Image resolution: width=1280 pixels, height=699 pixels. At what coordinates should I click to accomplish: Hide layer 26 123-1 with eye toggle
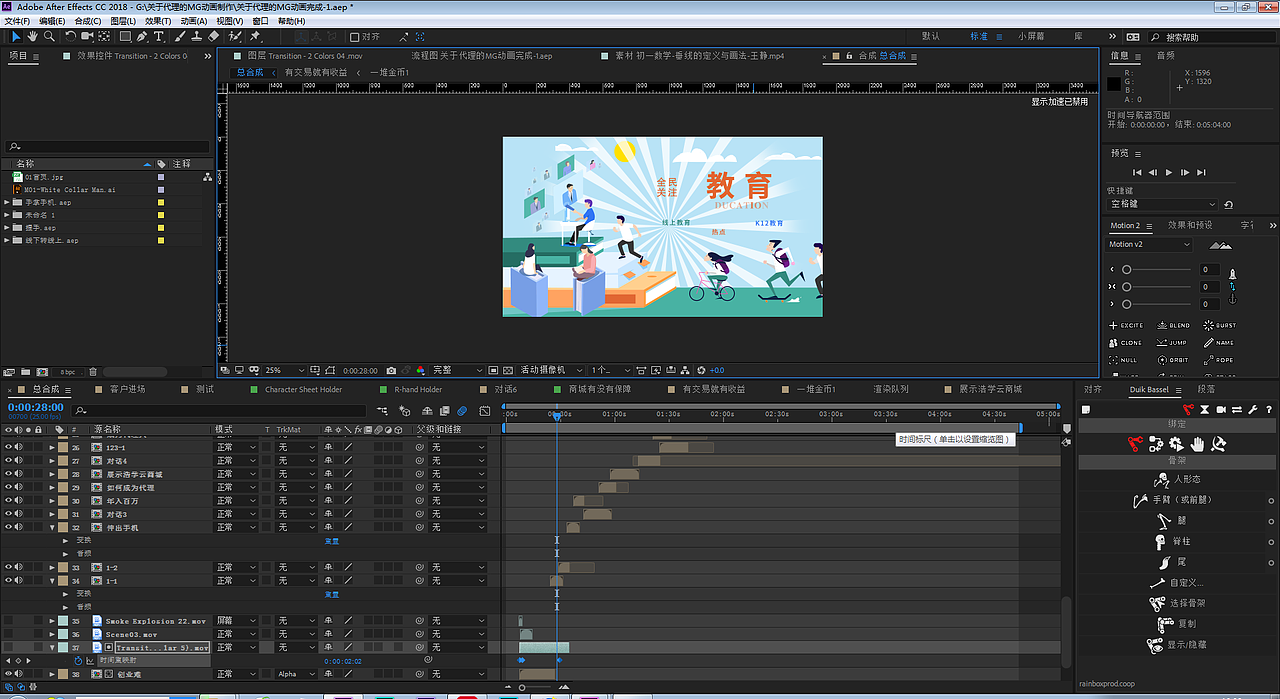click(x=8, y=447)
